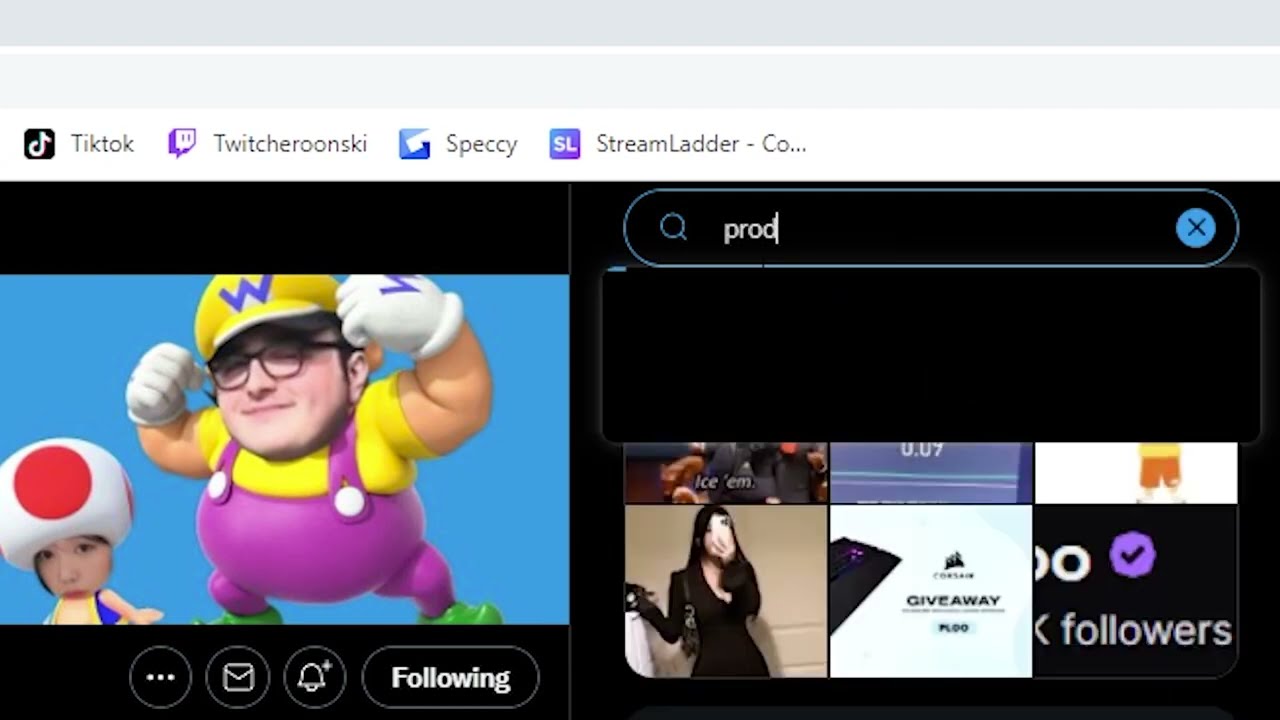
Task: Clear the search field text
Action: coord(1196,228)
